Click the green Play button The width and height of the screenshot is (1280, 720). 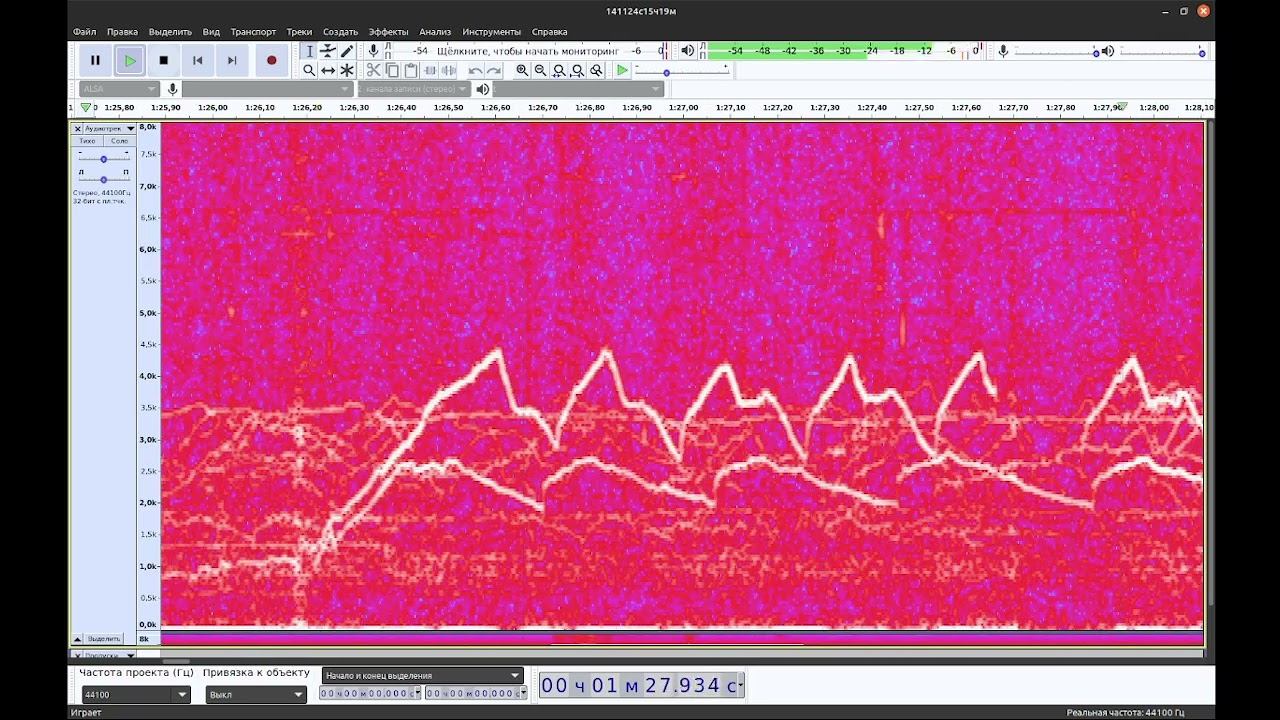129,60
